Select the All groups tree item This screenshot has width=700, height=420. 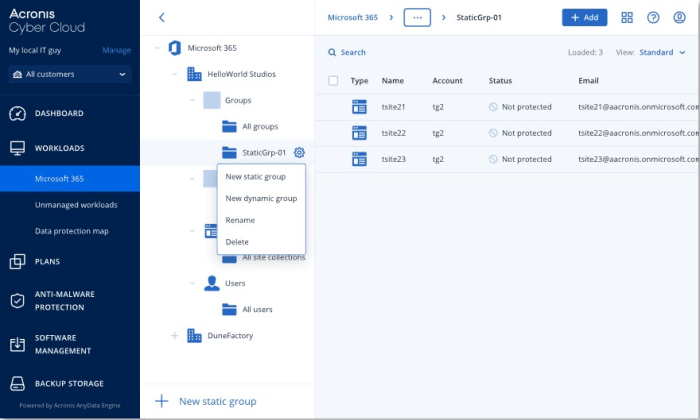(x=260, y=127)
